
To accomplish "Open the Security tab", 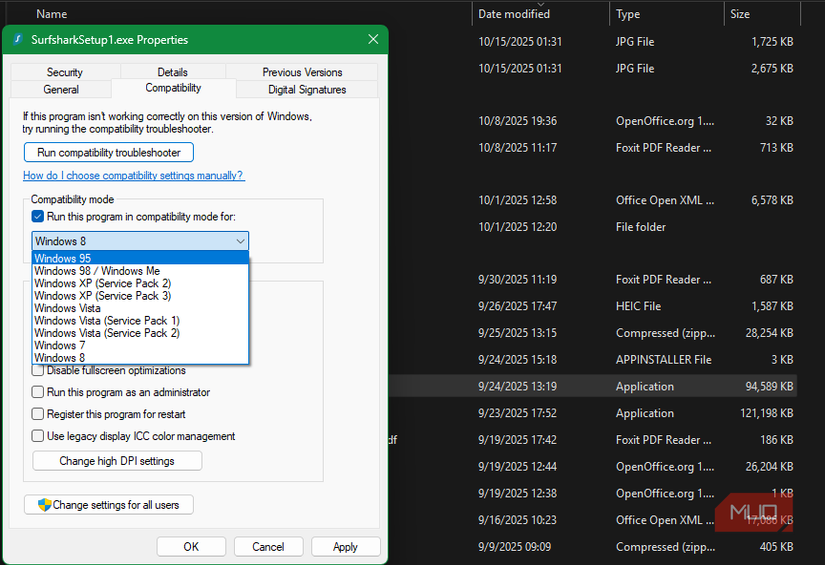I will point(65,72).
